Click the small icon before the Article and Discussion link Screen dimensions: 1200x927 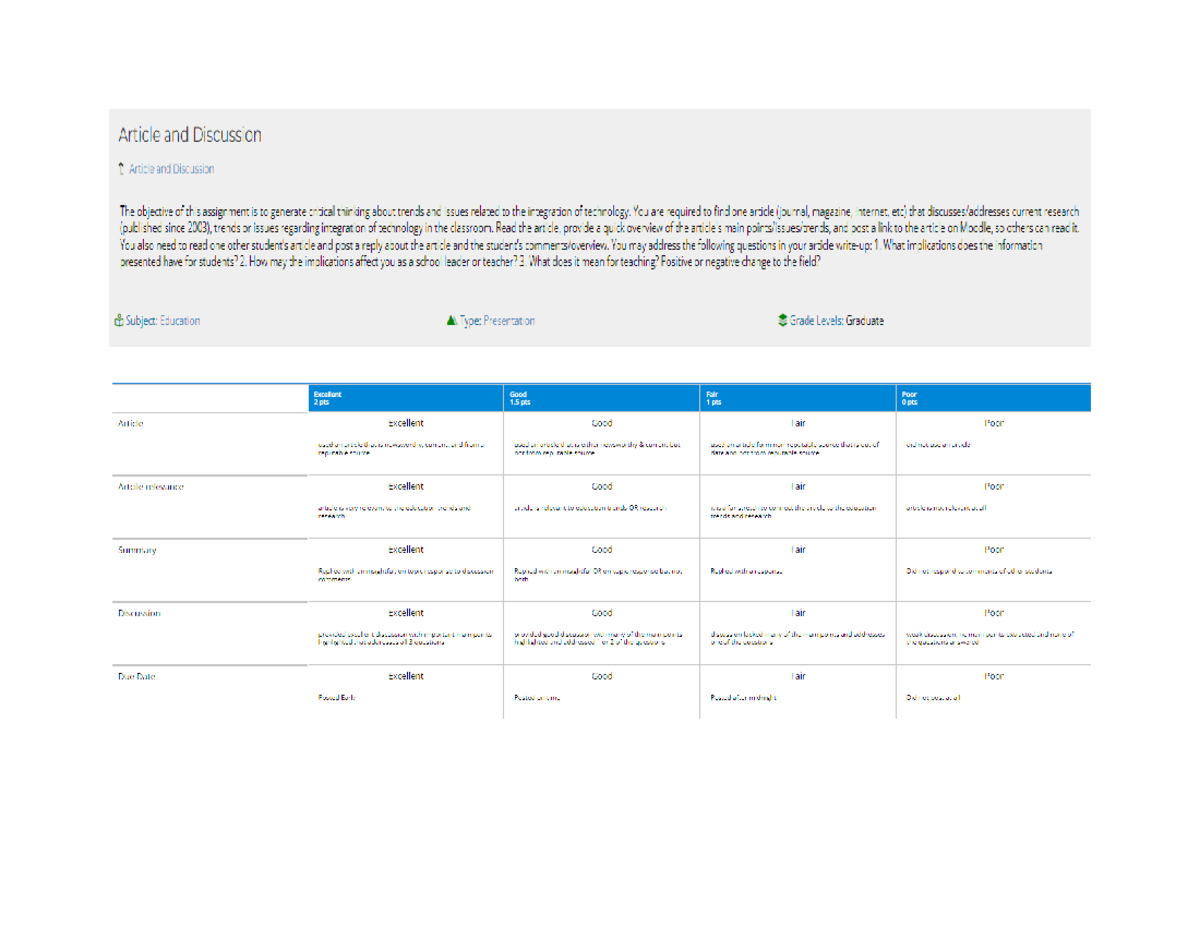121,170
